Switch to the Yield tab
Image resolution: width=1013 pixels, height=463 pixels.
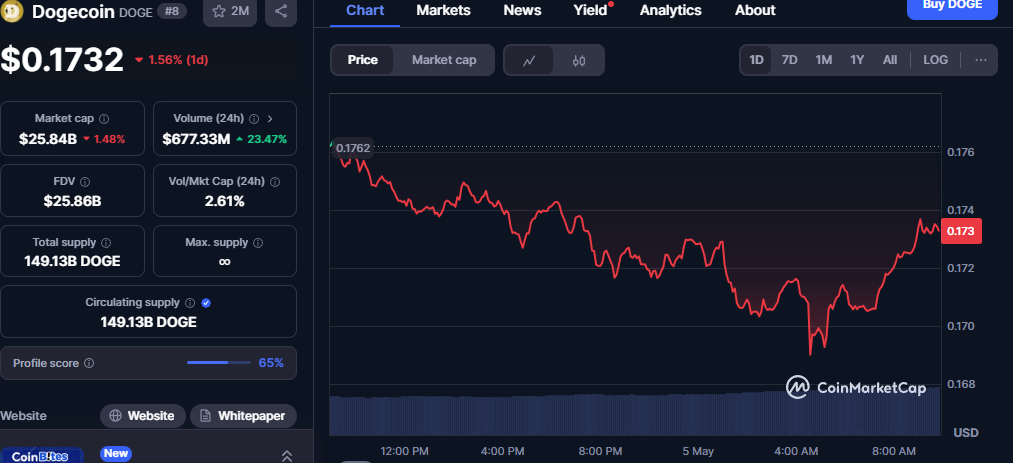[x=590, y=10]
